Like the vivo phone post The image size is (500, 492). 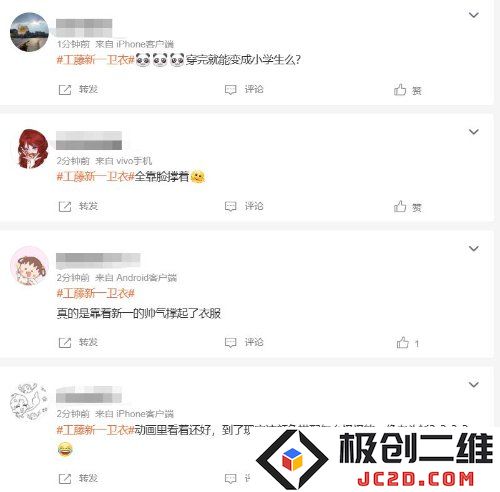pyautogui.click(x=400, y=206)
